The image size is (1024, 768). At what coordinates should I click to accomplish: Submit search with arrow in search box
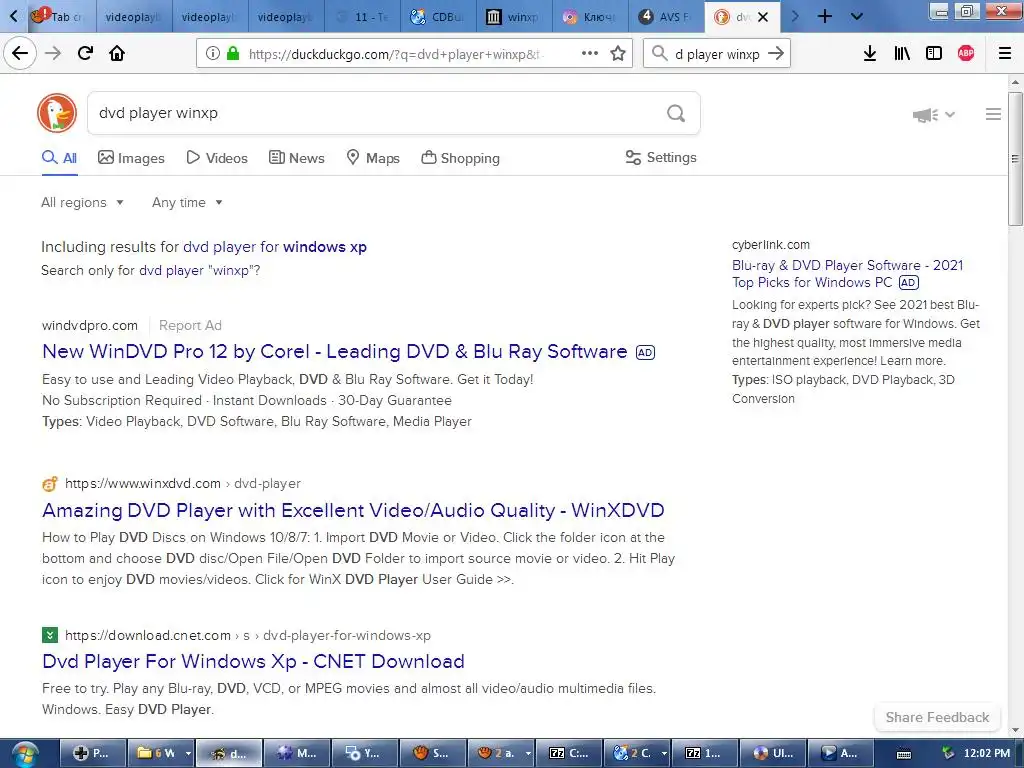776,54
